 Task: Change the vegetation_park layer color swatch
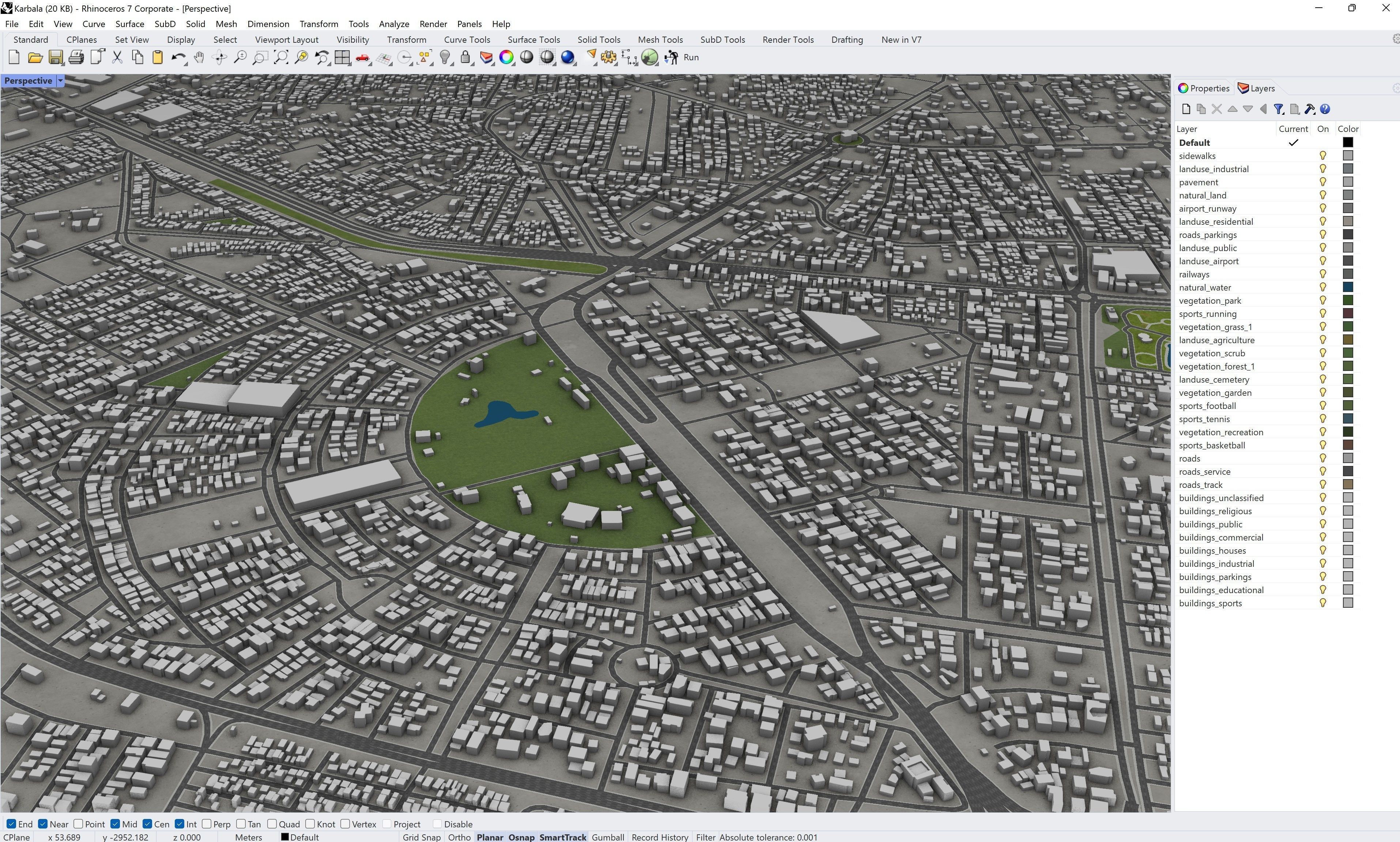(1348, 300)
